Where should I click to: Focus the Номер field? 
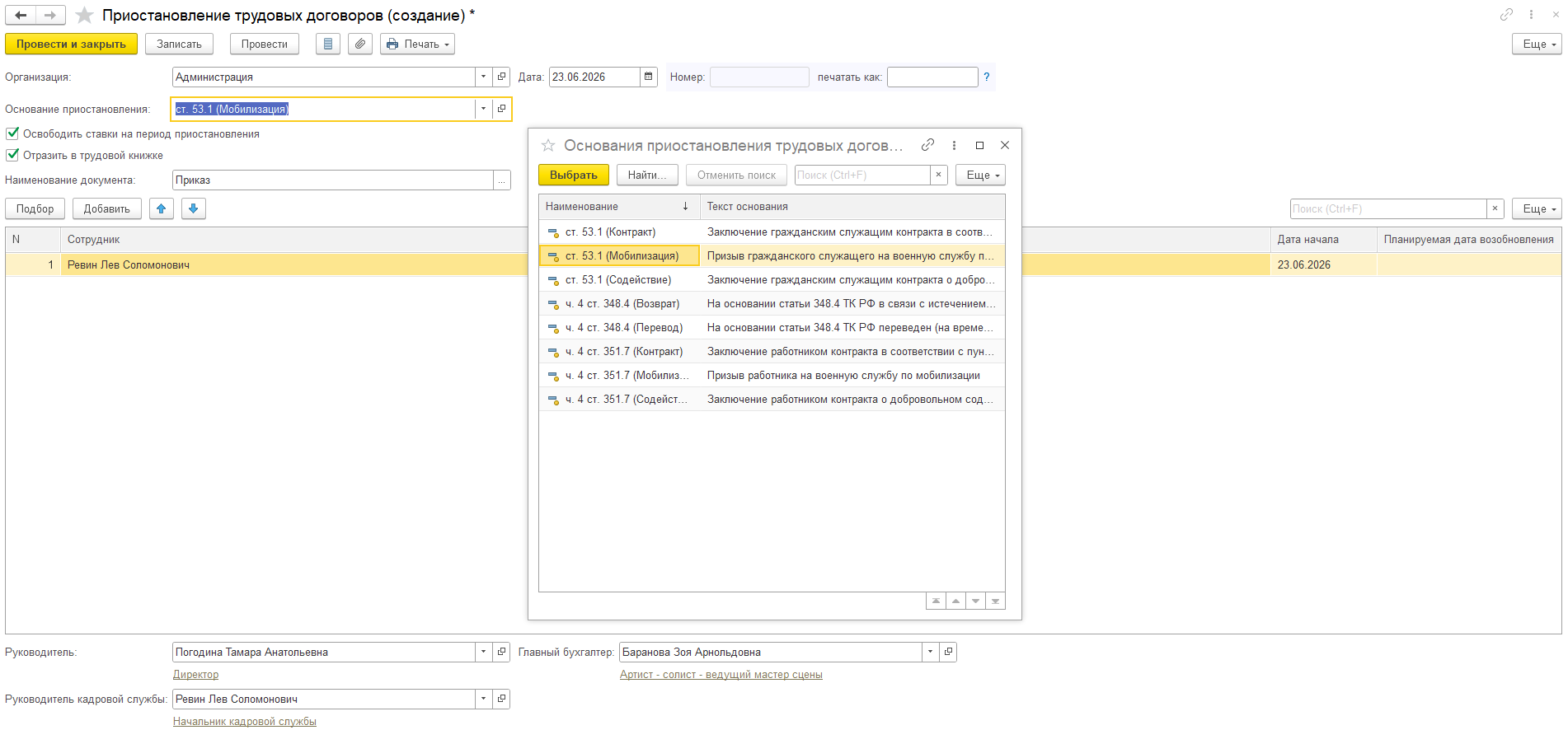point(759,77)
